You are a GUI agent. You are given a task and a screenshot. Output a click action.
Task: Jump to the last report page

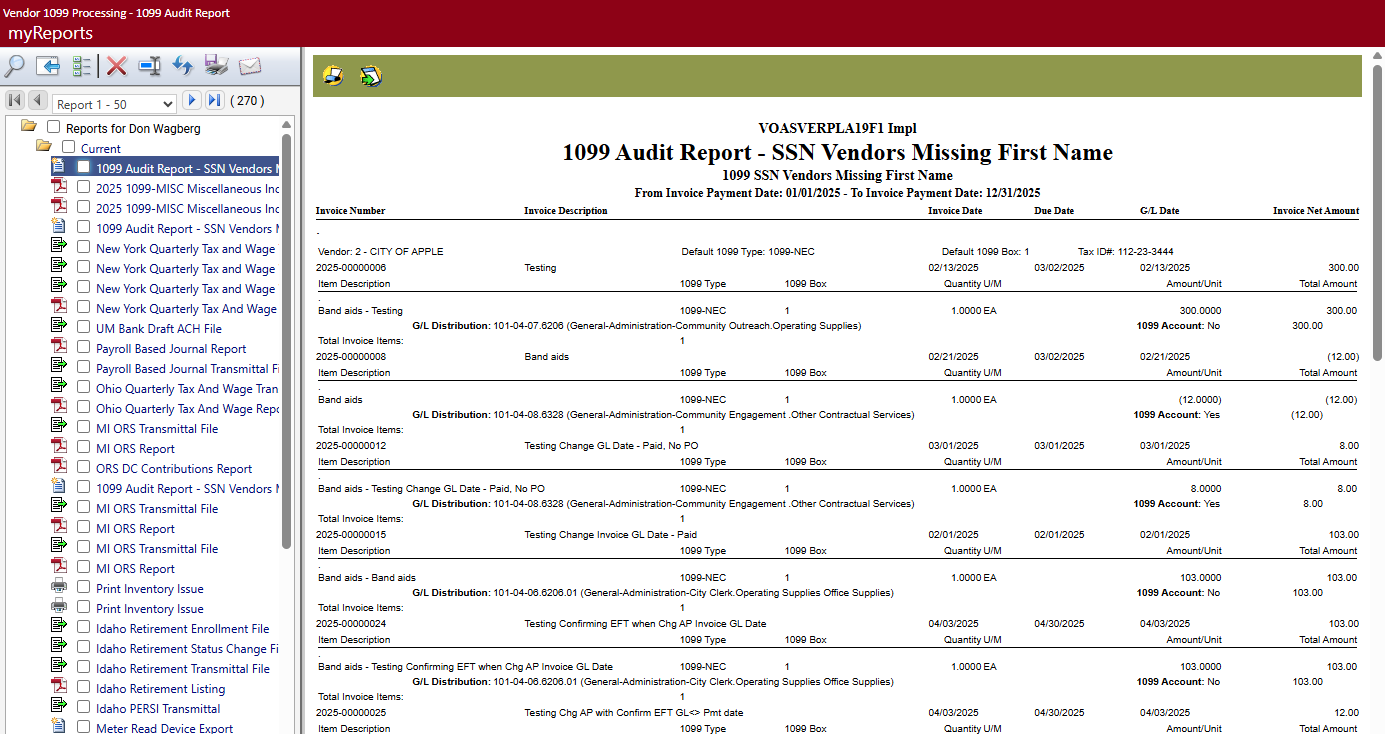(x=214, y=101)
